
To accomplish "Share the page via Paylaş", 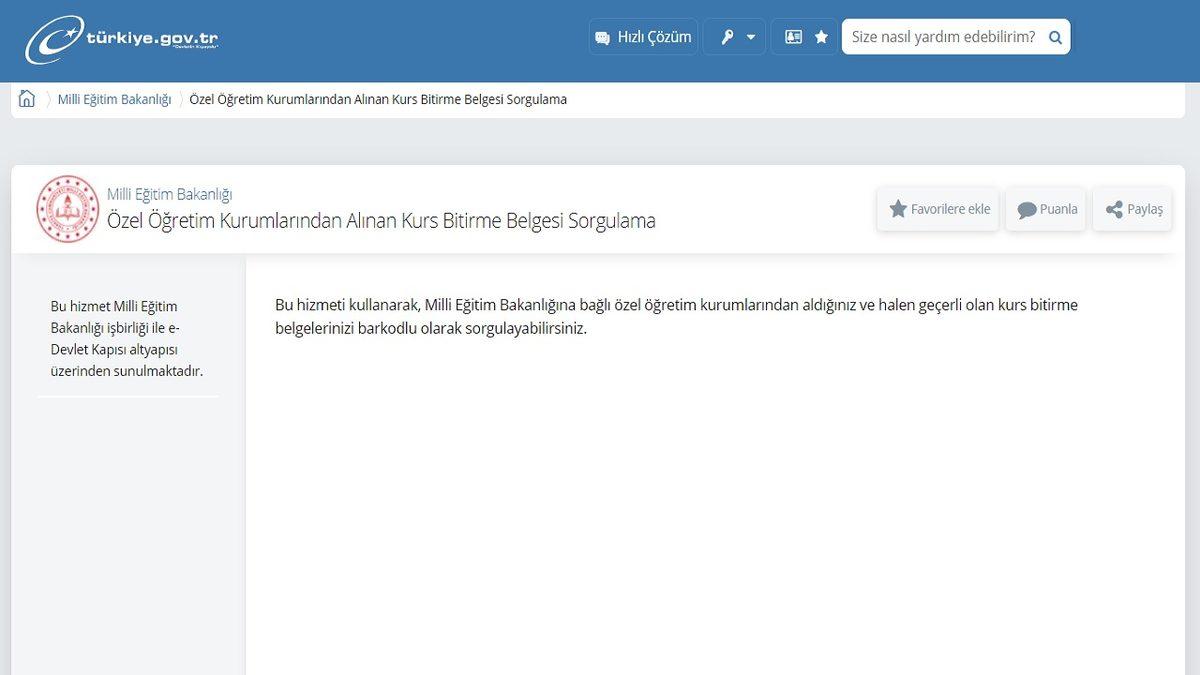I will pyautogui.click(x=1132, y=209).
